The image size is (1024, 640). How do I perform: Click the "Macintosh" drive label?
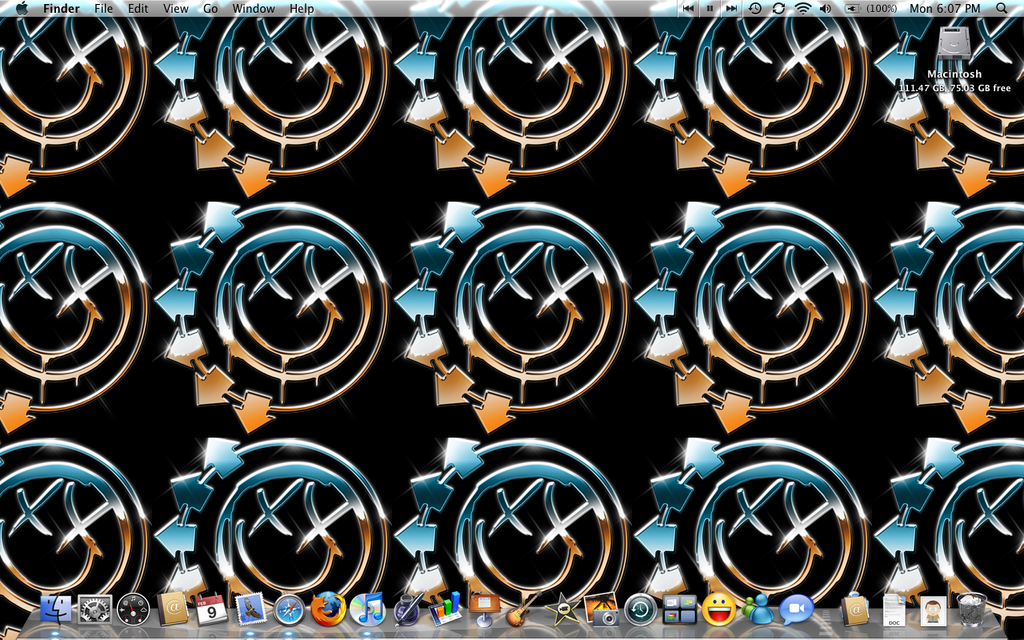pos(954,74)
